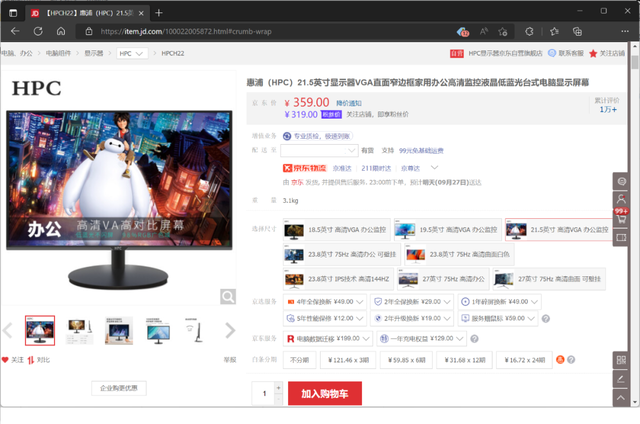Click the 显示器 breadcrumb item
This screenshot has height=424, width=640.
click(93, 53)
